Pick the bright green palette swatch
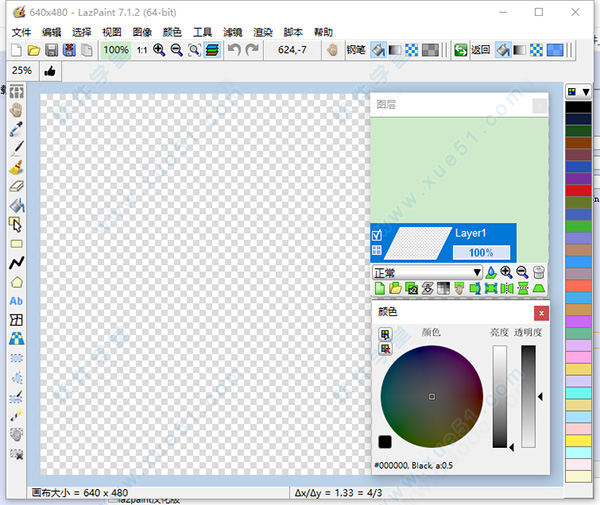Viewport: 600px width, 505px height. click(579, 226)
